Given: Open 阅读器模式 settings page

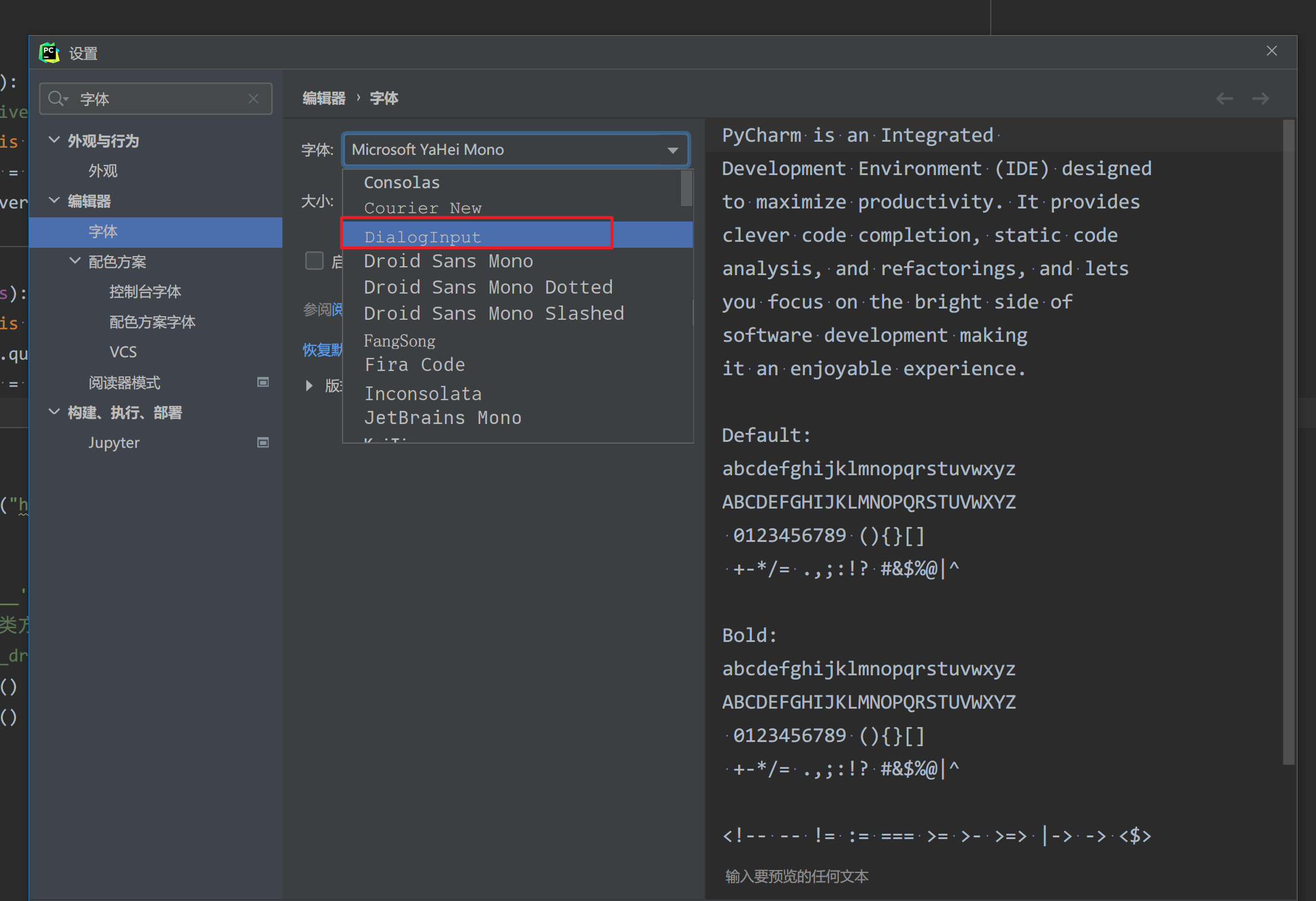Looking at the screenshot, I should point(124,382).
